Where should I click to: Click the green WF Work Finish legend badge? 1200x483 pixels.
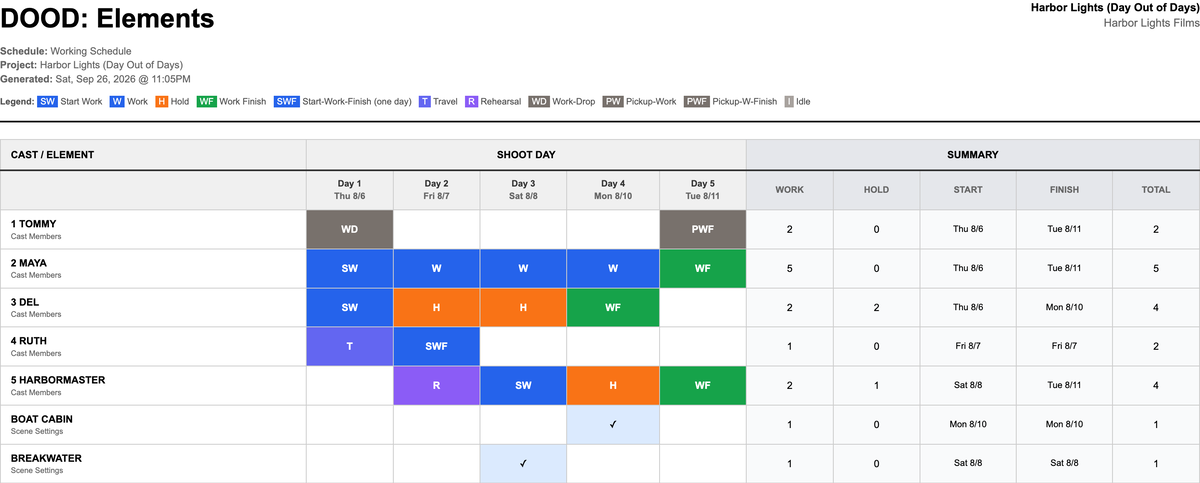(x=206, y=101)
